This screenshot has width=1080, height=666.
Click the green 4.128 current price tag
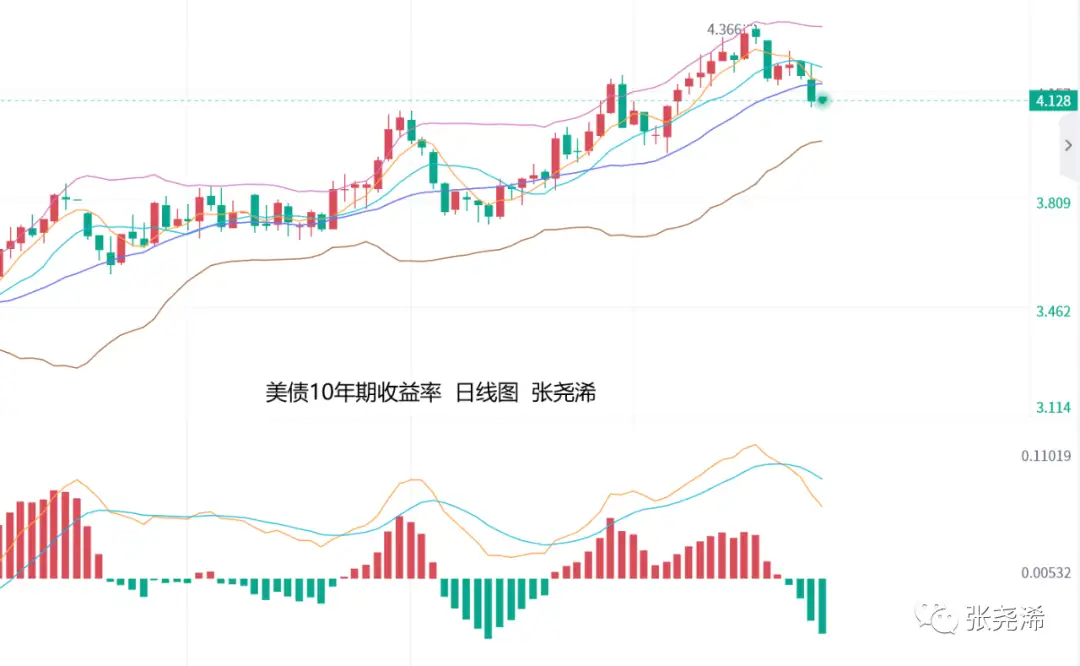click(x=1052, y=100)
